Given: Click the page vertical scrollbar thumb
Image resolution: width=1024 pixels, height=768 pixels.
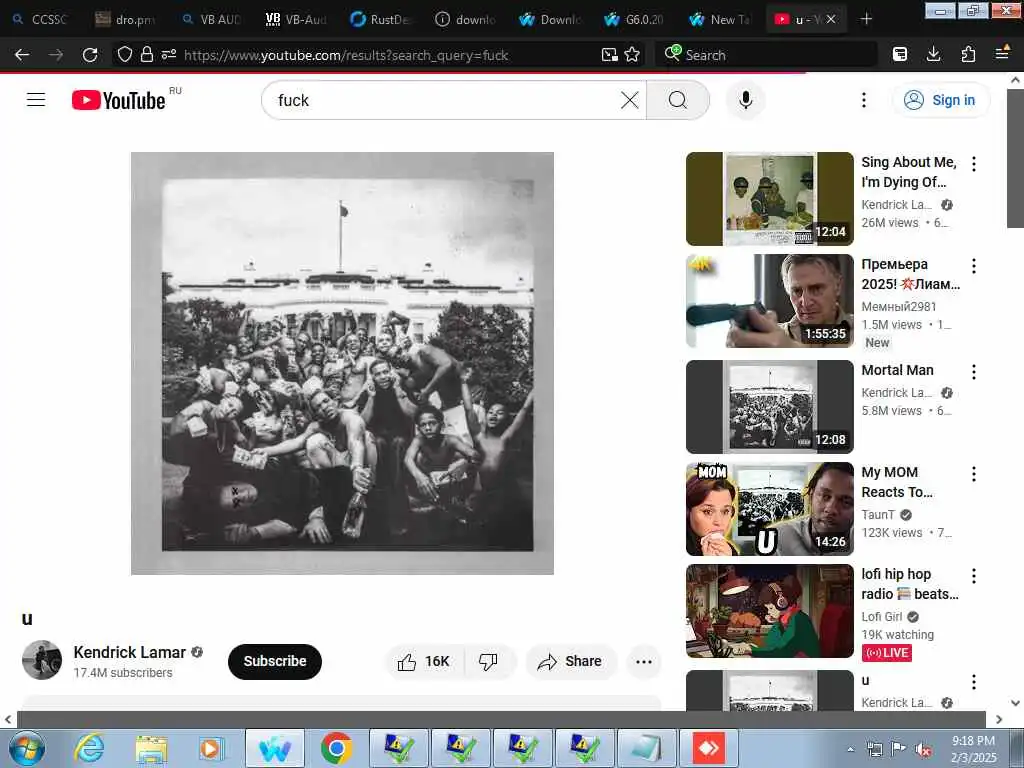Looking at the screenshot, I should [x=1015, y=159].
